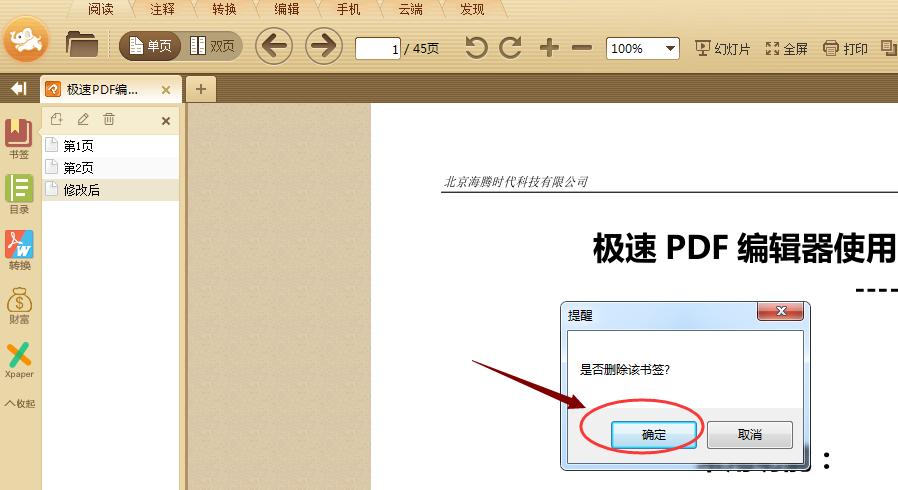Open the 云端 menu tab
The width and height of the screenshot is (898, 490).
[x=410, y=9]
